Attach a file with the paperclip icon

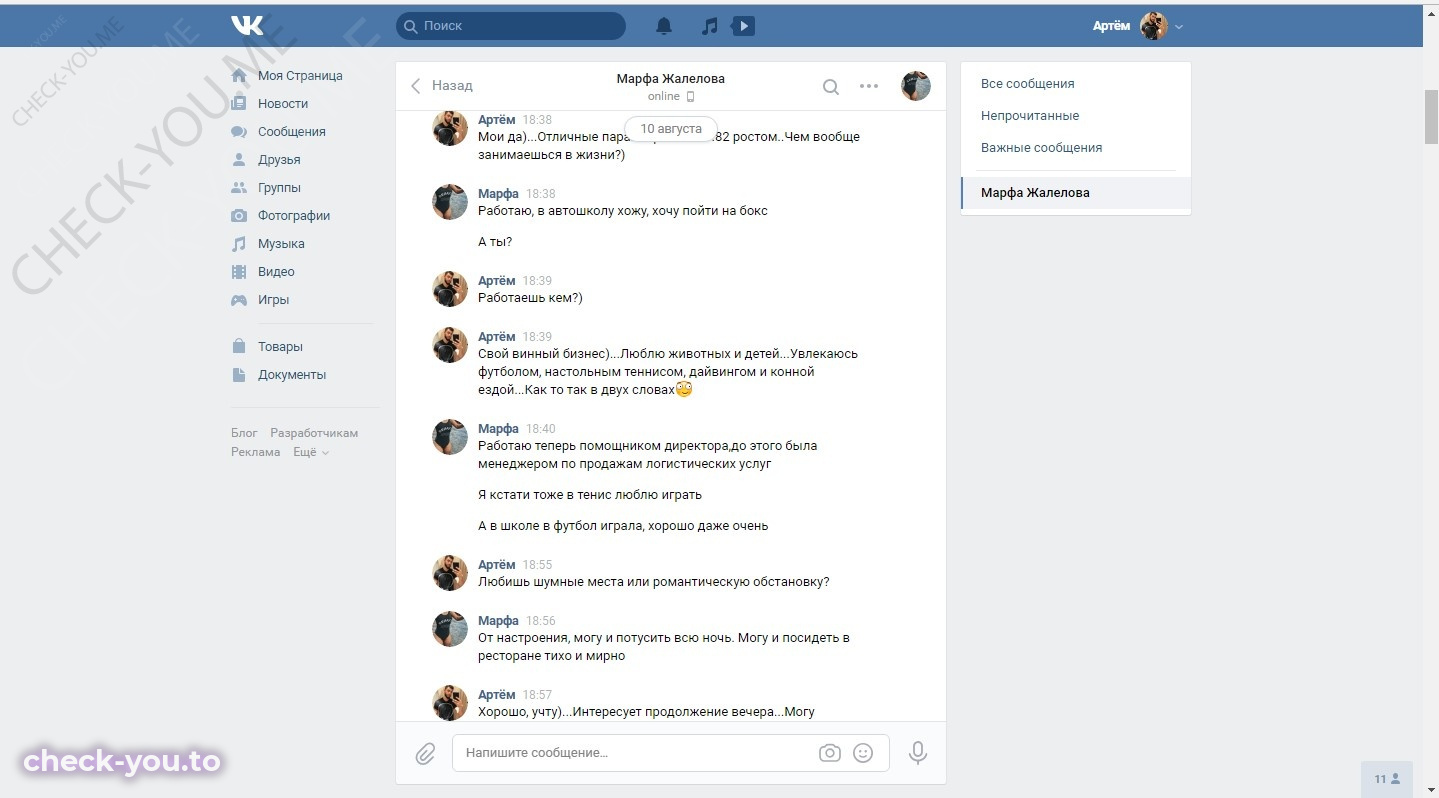[426, 753]
